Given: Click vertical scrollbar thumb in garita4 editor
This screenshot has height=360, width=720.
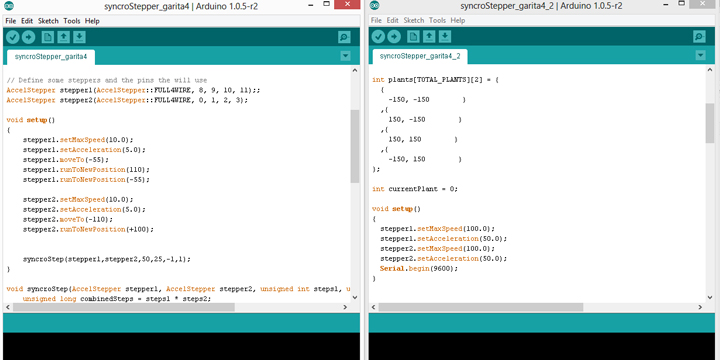Looking at the screenshot, I should pos(355,146).
